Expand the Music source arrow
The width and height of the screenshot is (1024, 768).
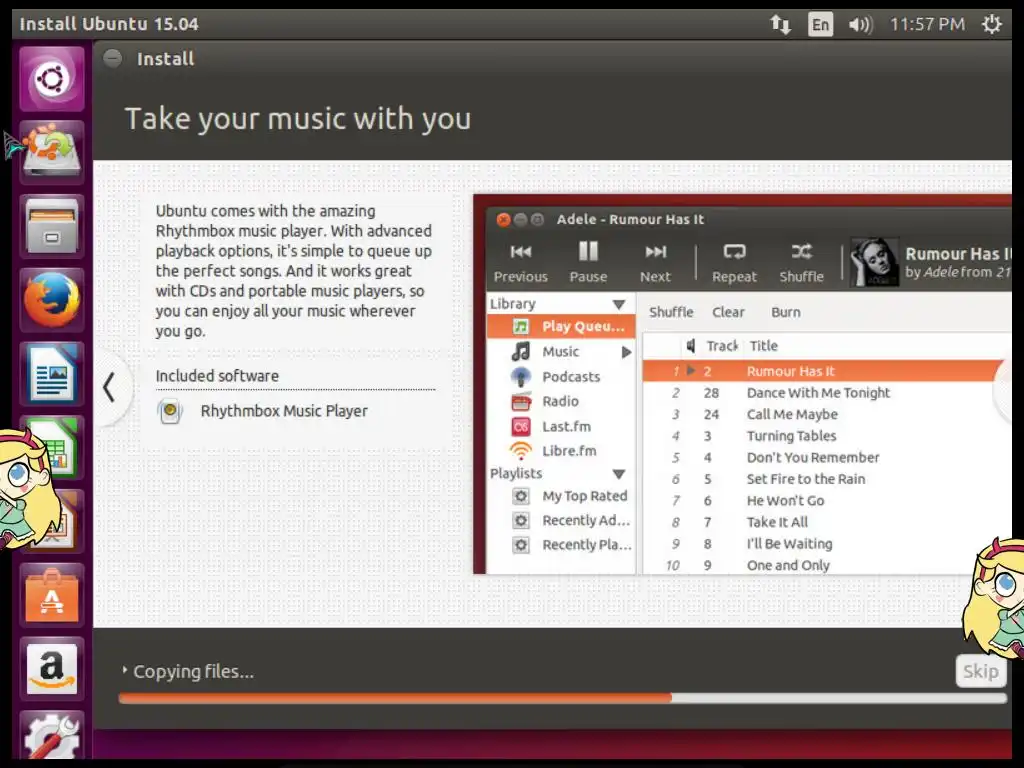pyautogui.click(x=626, y=352)
